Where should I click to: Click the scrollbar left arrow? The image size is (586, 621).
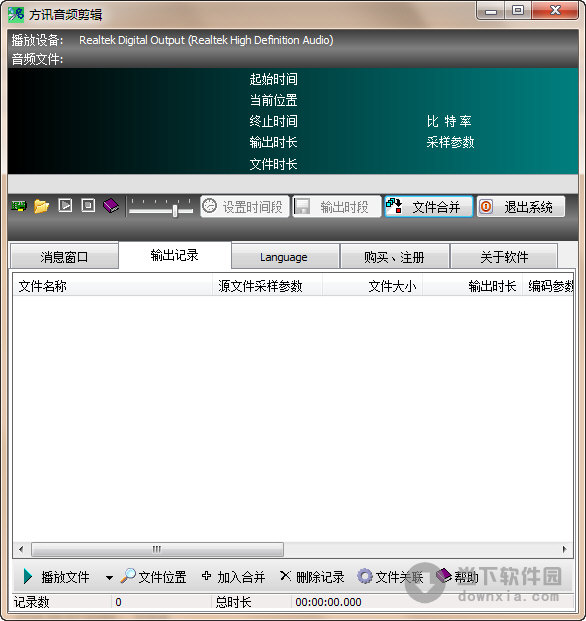(x=21, y=549)
